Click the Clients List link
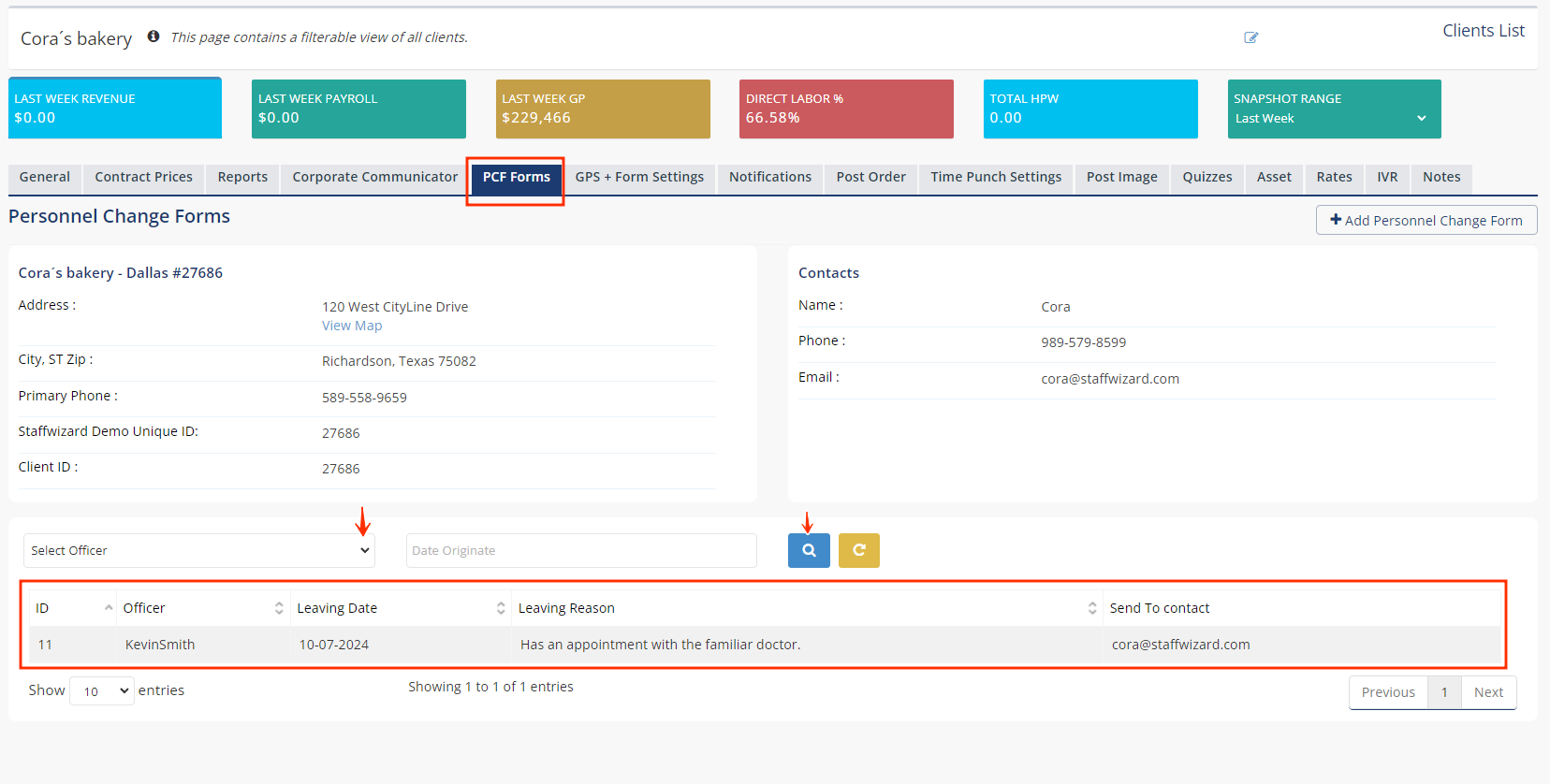Screen dimensions: 1550x784 [x=1483, y=31]
